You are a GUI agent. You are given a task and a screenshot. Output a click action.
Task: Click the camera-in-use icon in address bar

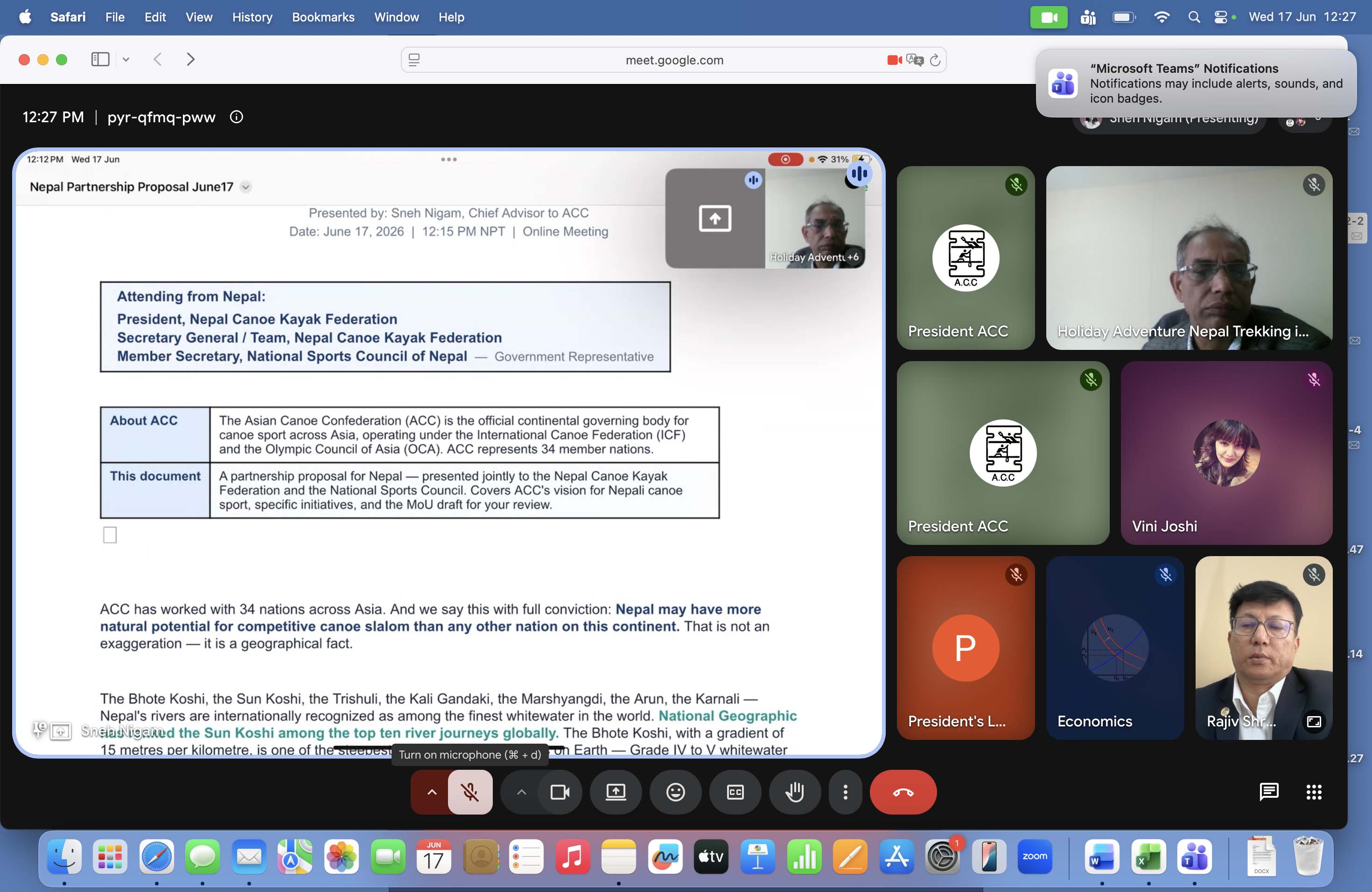coord(894,60)
